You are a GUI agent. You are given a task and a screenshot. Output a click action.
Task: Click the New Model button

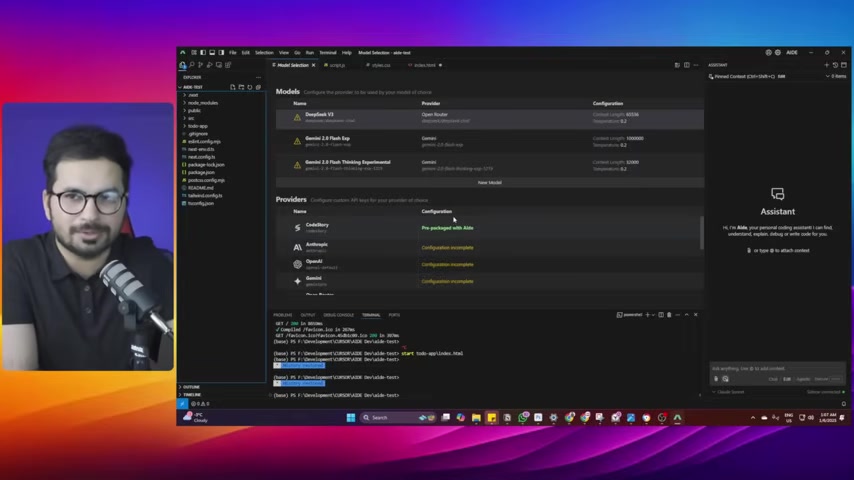[490, 183]
